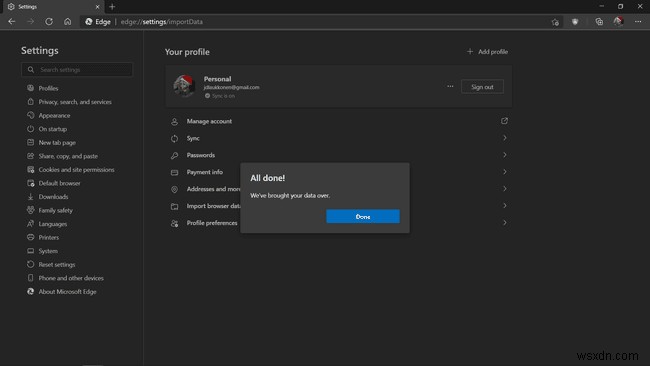Click the Sync circular arrows icon

pyautogui.click(x=175, y=138)
